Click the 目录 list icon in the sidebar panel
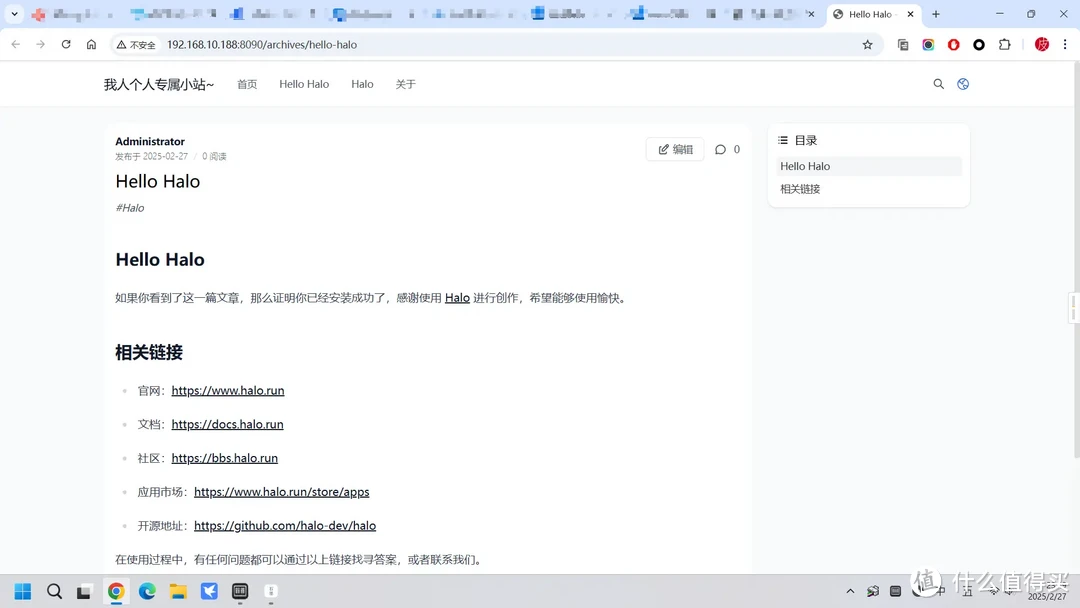The width and height of the screenshot is (1080, 608). tap(783, 140)
